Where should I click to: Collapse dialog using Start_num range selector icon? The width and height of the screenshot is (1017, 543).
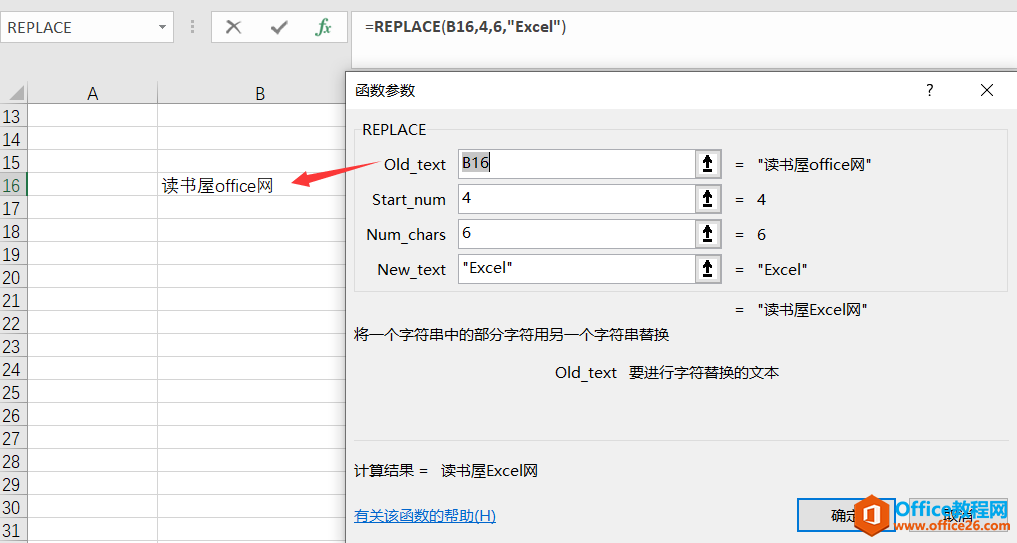[x=708, y=199]
